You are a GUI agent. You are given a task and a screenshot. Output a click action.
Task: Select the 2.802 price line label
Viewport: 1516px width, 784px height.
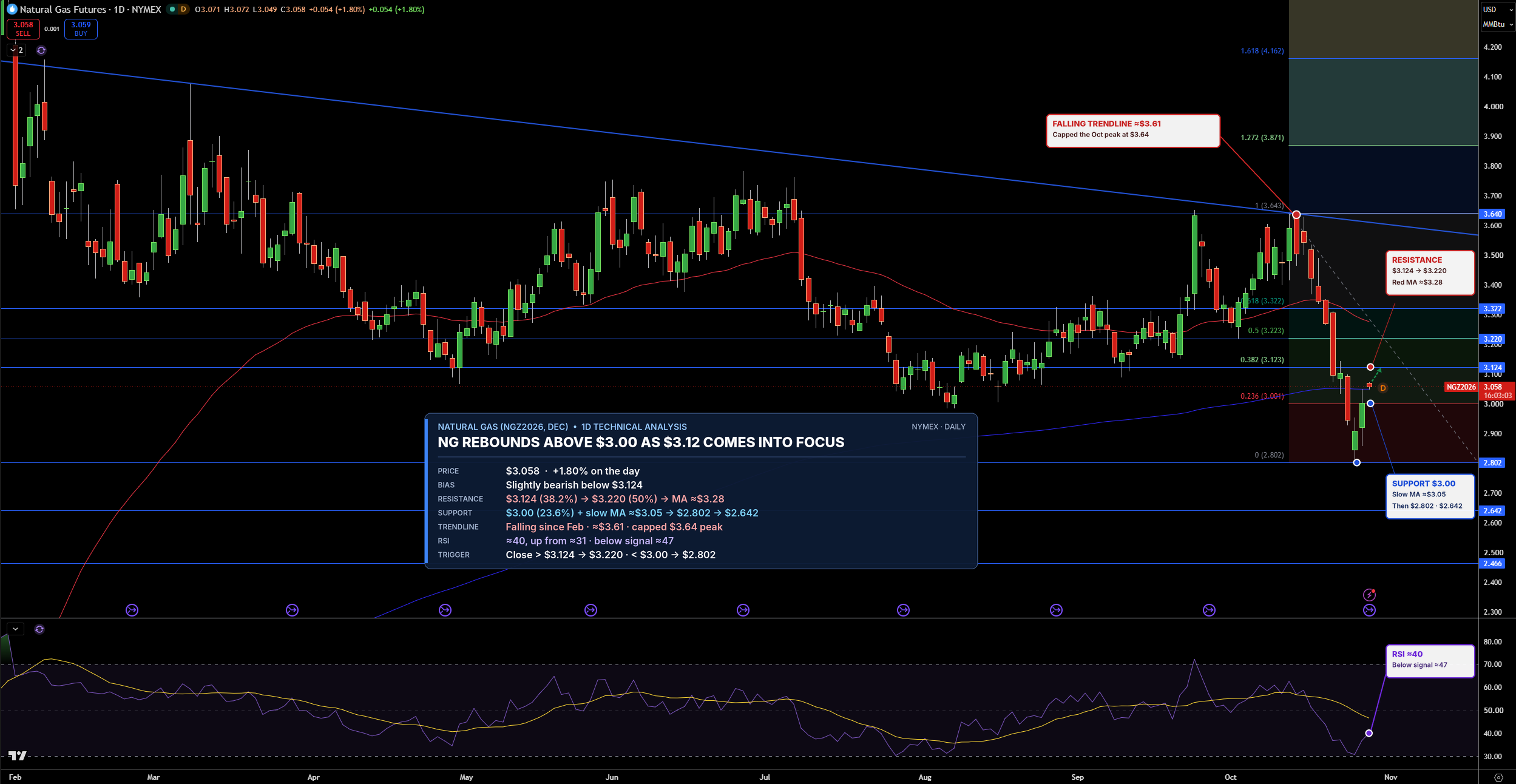1492,463
